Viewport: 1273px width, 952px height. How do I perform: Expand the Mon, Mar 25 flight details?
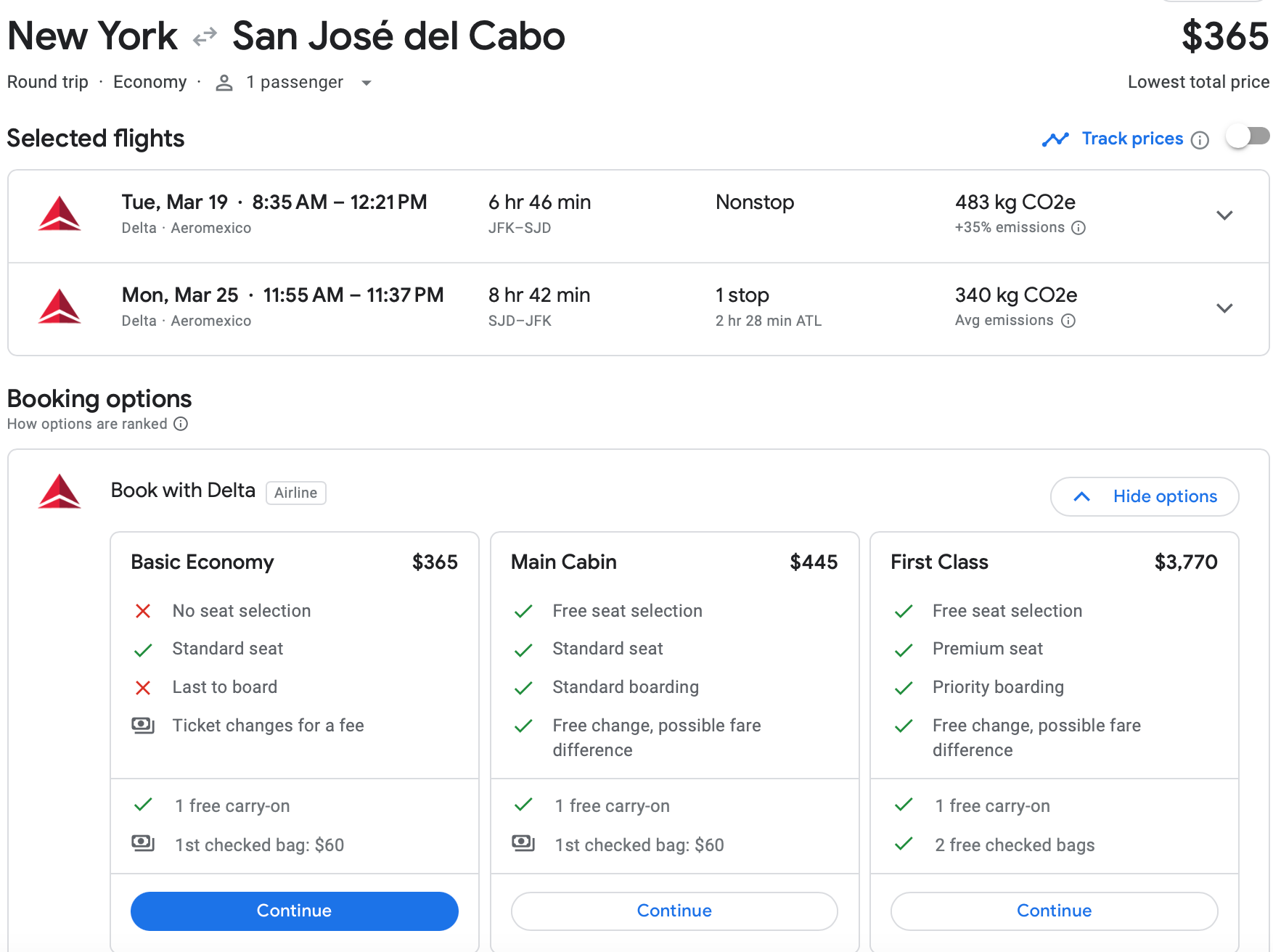1224,308
